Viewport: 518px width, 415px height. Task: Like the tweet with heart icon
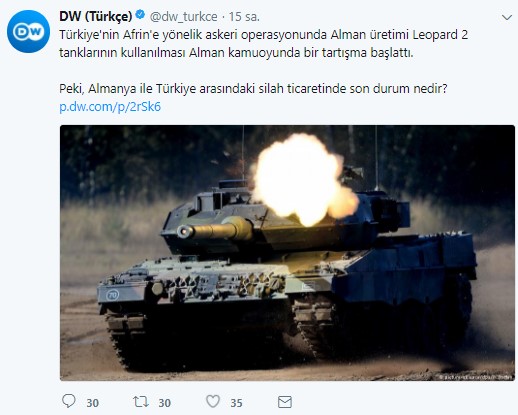coord(213,401)
